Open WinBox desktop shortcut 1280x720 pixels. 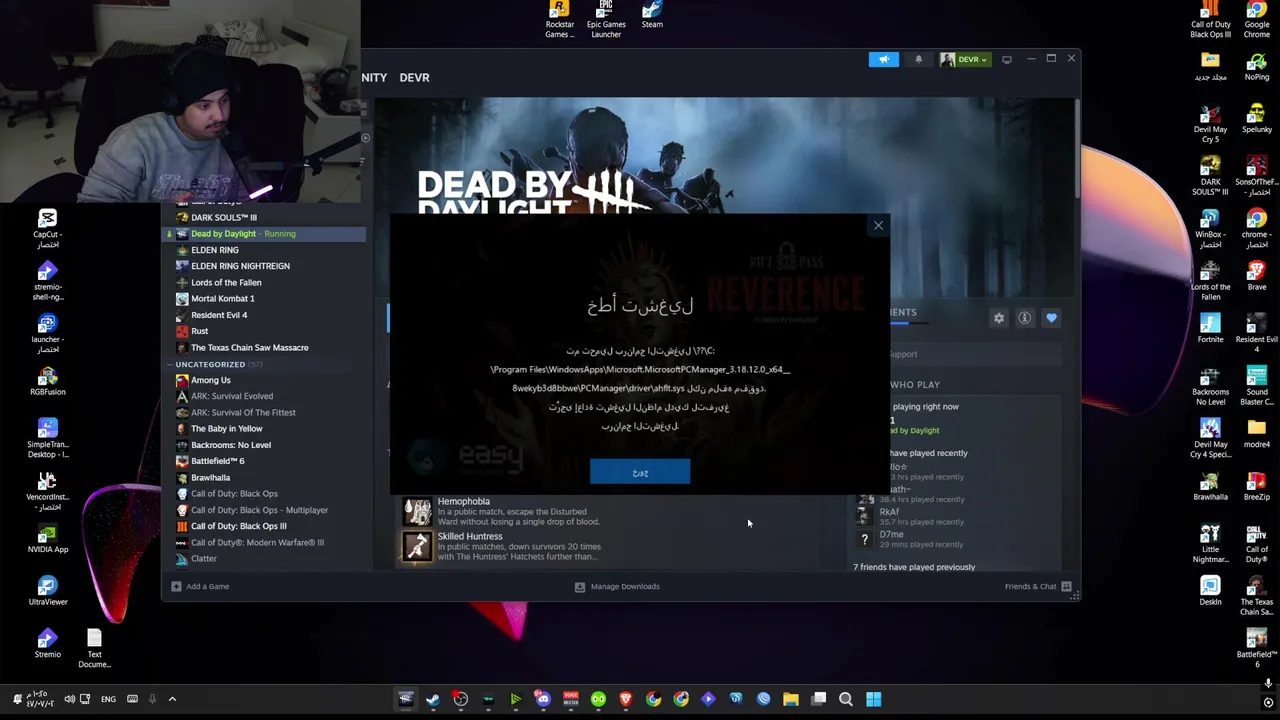click(1210, 229)
